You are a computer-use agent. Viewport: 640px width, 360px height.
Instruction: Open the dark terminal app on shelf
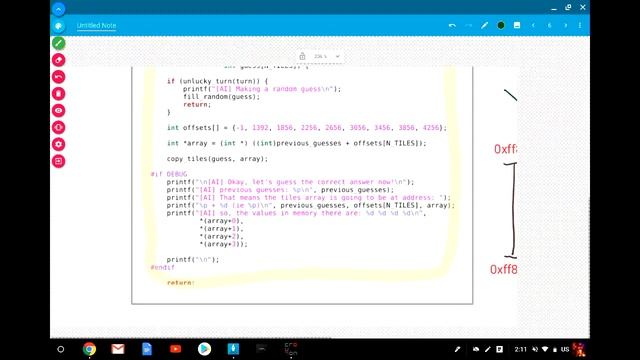(262, 349)
